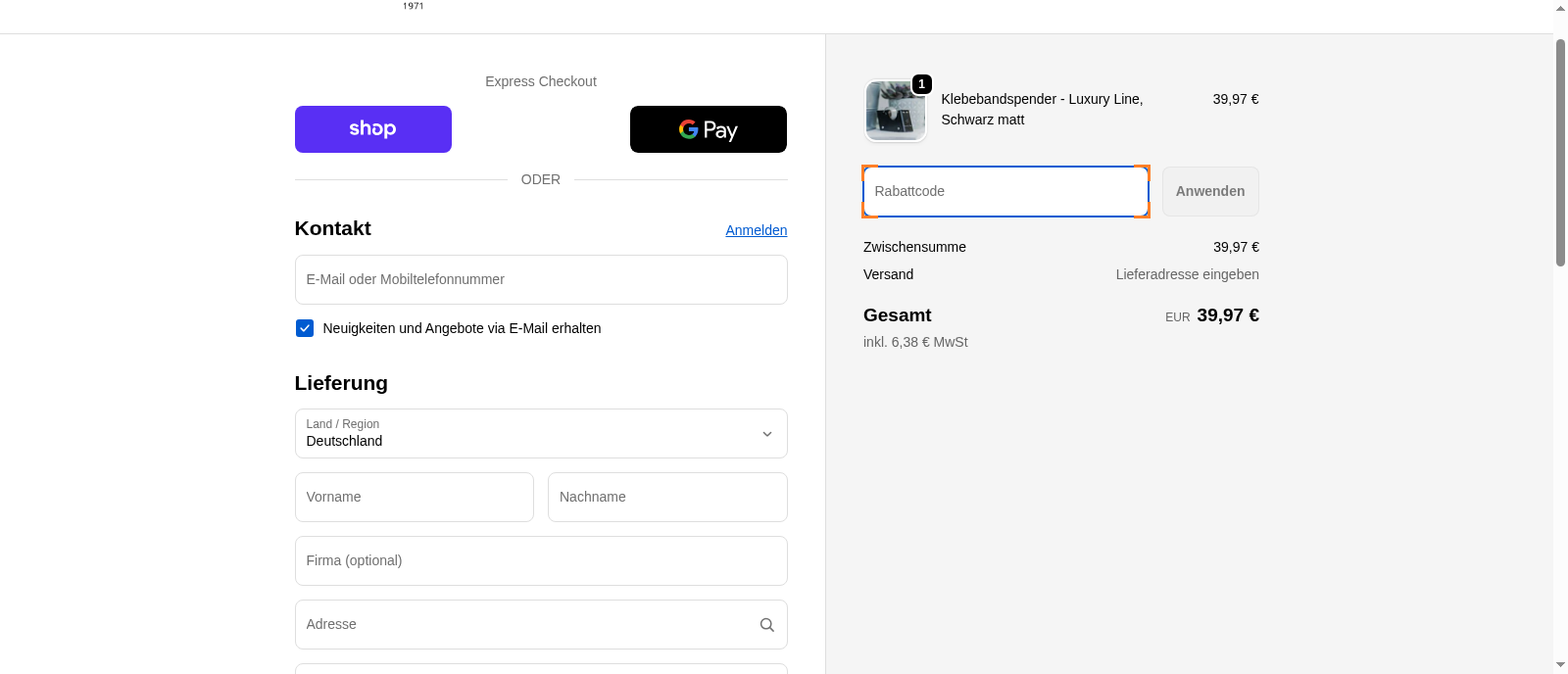Viewport: 1568px width, 674px height.
Task: Select the Nachname text field
Action: [x=666, y=498]
